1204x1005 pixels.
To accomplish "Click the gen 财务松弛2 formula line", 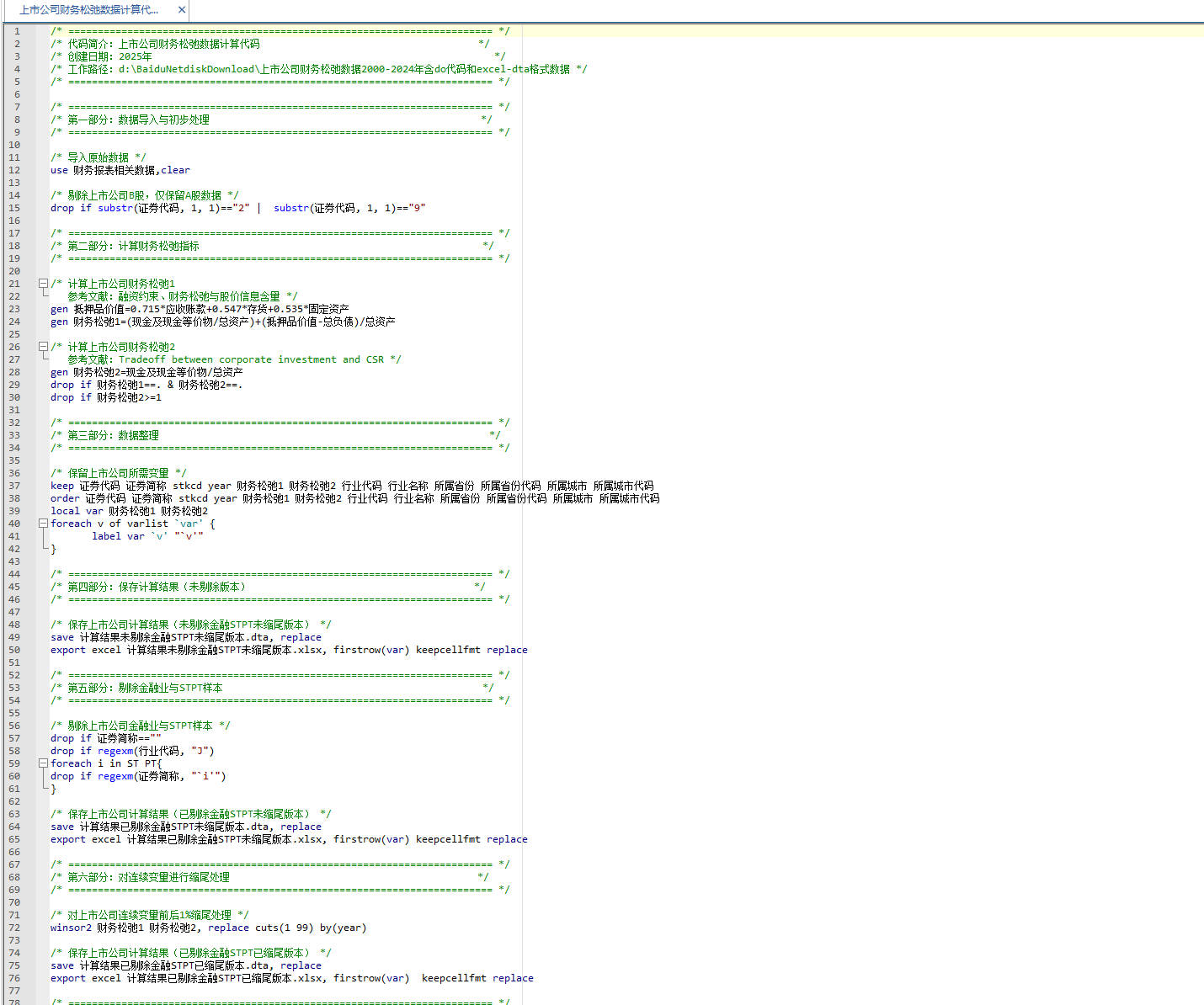I will (x=147, y=372).
